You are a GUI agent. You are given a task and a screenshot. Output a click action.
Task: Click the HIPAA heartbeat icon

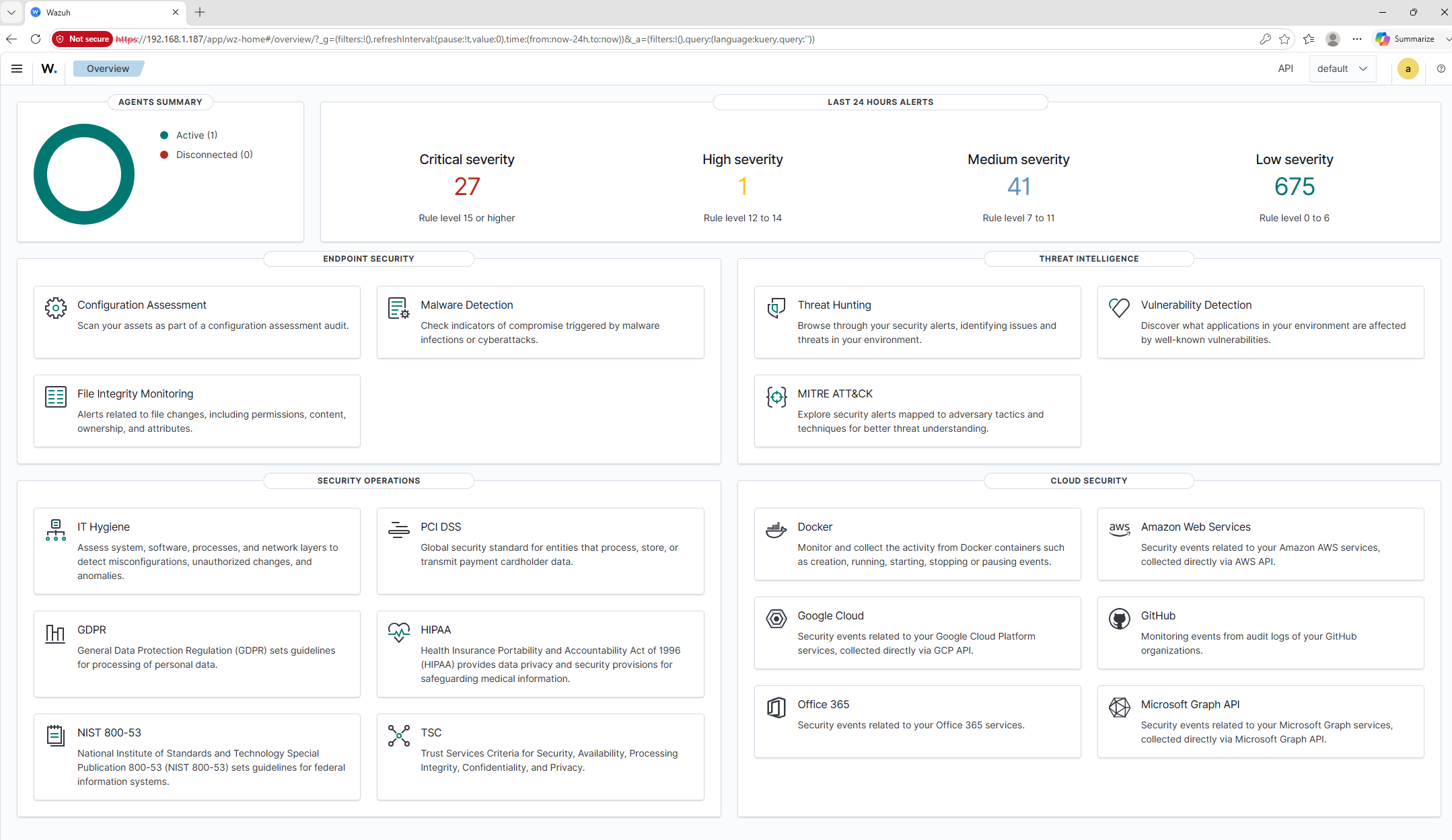(399, 633)
